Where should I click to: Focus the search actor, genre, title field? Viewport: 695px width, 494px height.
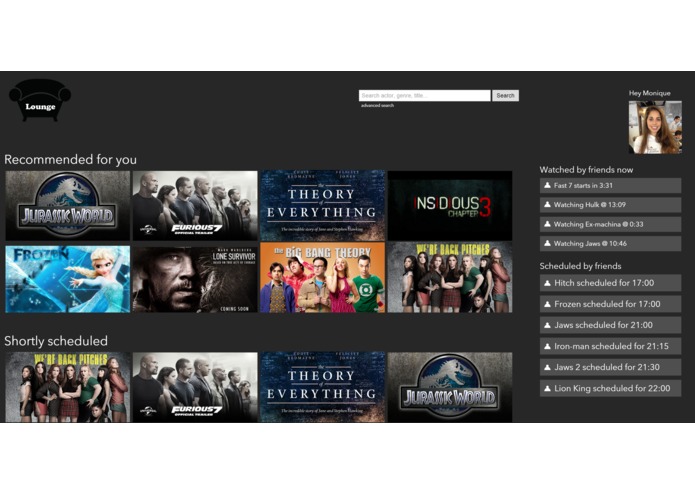click(425, 95)
